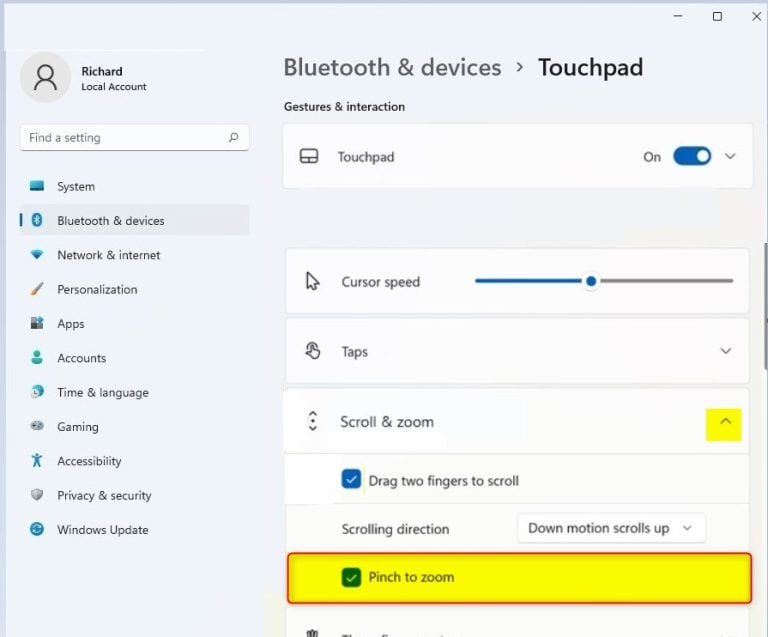Open the Scrolling direction dropdown

(x=611, y=528)
